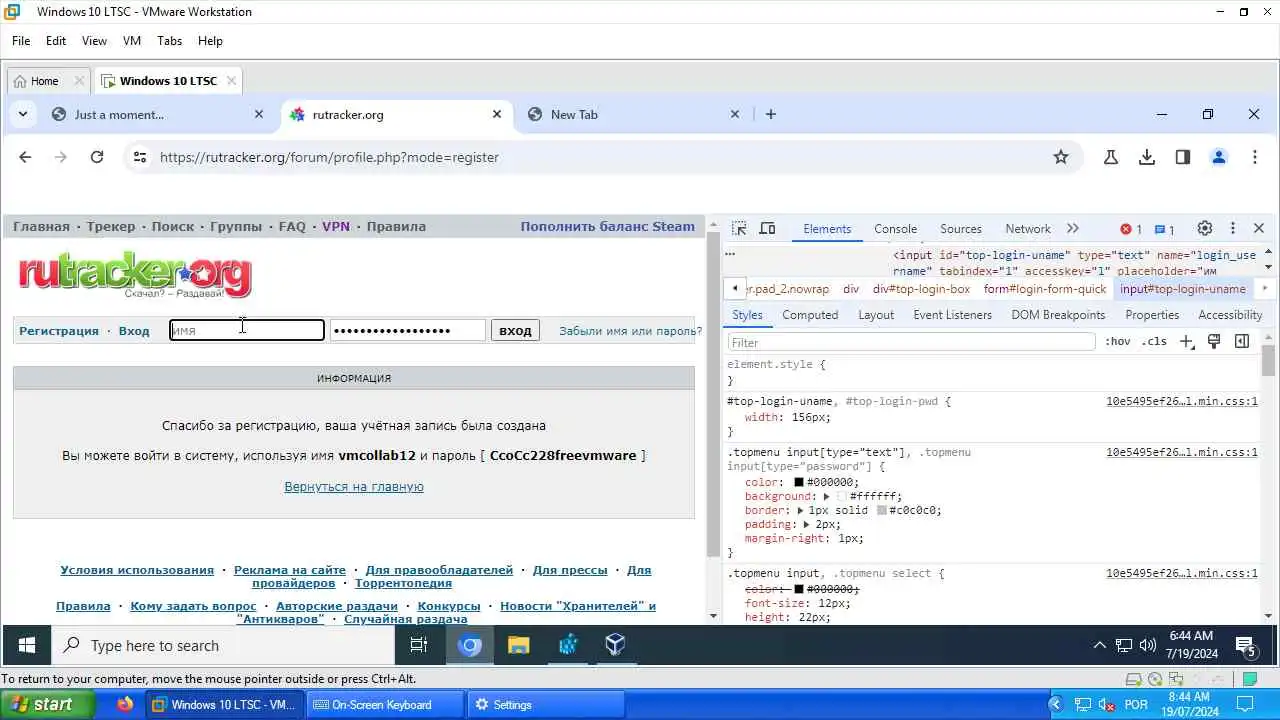Screen dimensions: 1280x720
Task: Open the VMware VM menu
Action: [131, 41]
